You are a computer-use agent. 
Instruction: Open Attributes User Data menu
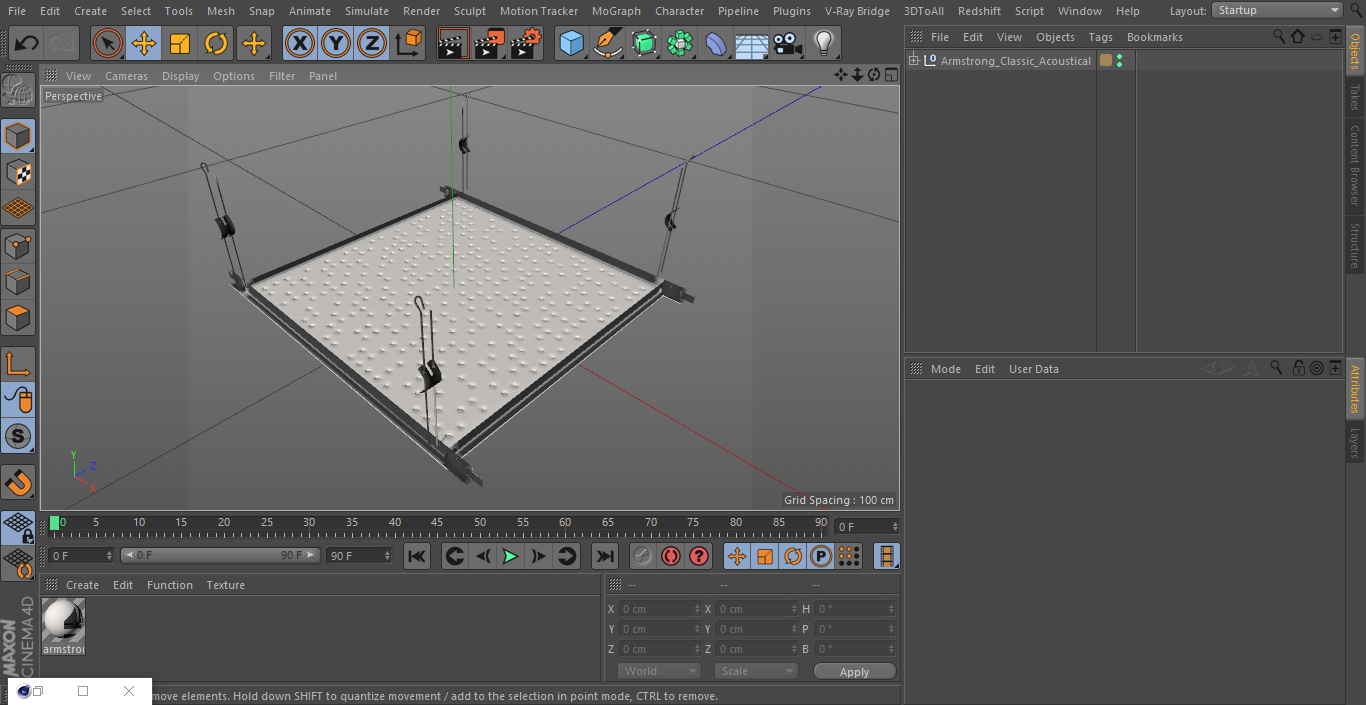coord(1033,369)
